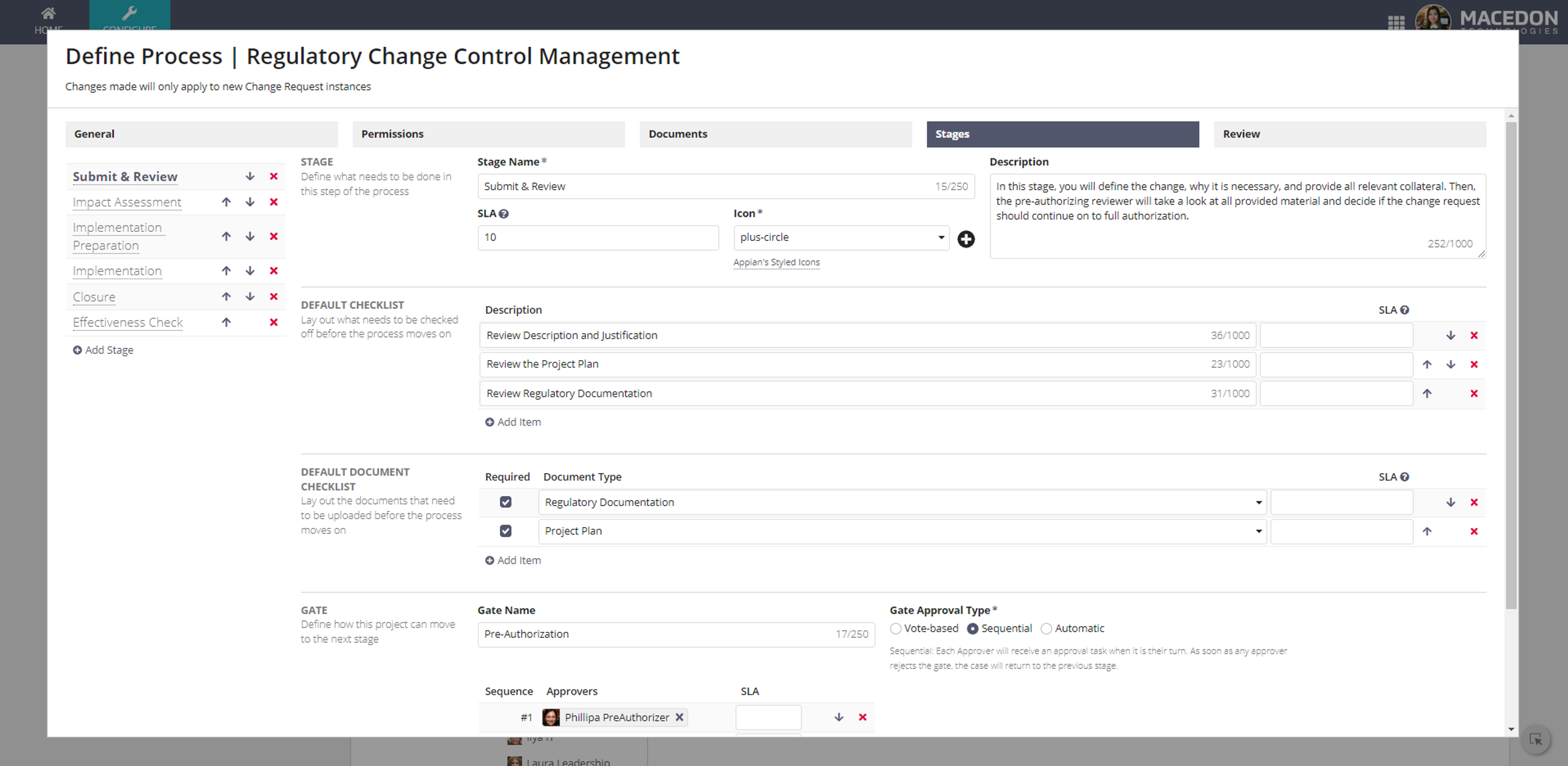Delete the Implementation stage
This screenshot has width=1568, height=766.
(274, 271)
